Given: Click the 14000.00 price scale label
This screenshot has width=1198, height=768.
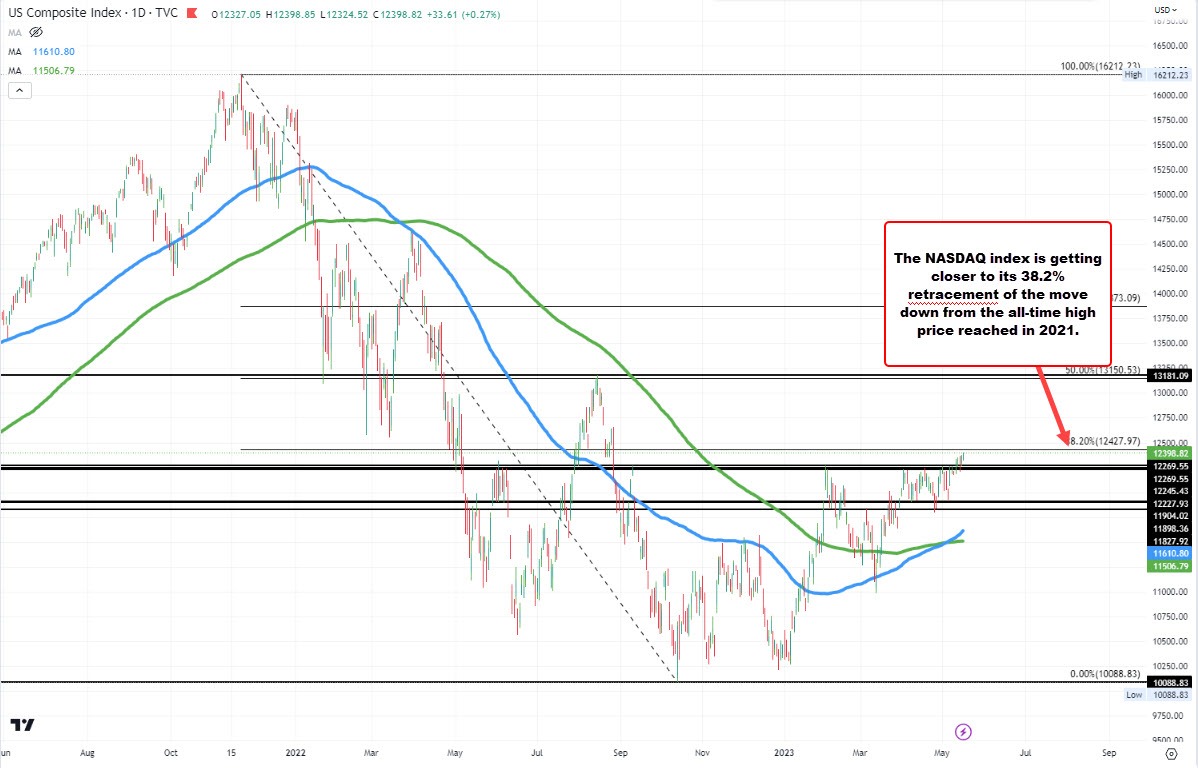Looking at the screenshot, I should (1170, 293).
